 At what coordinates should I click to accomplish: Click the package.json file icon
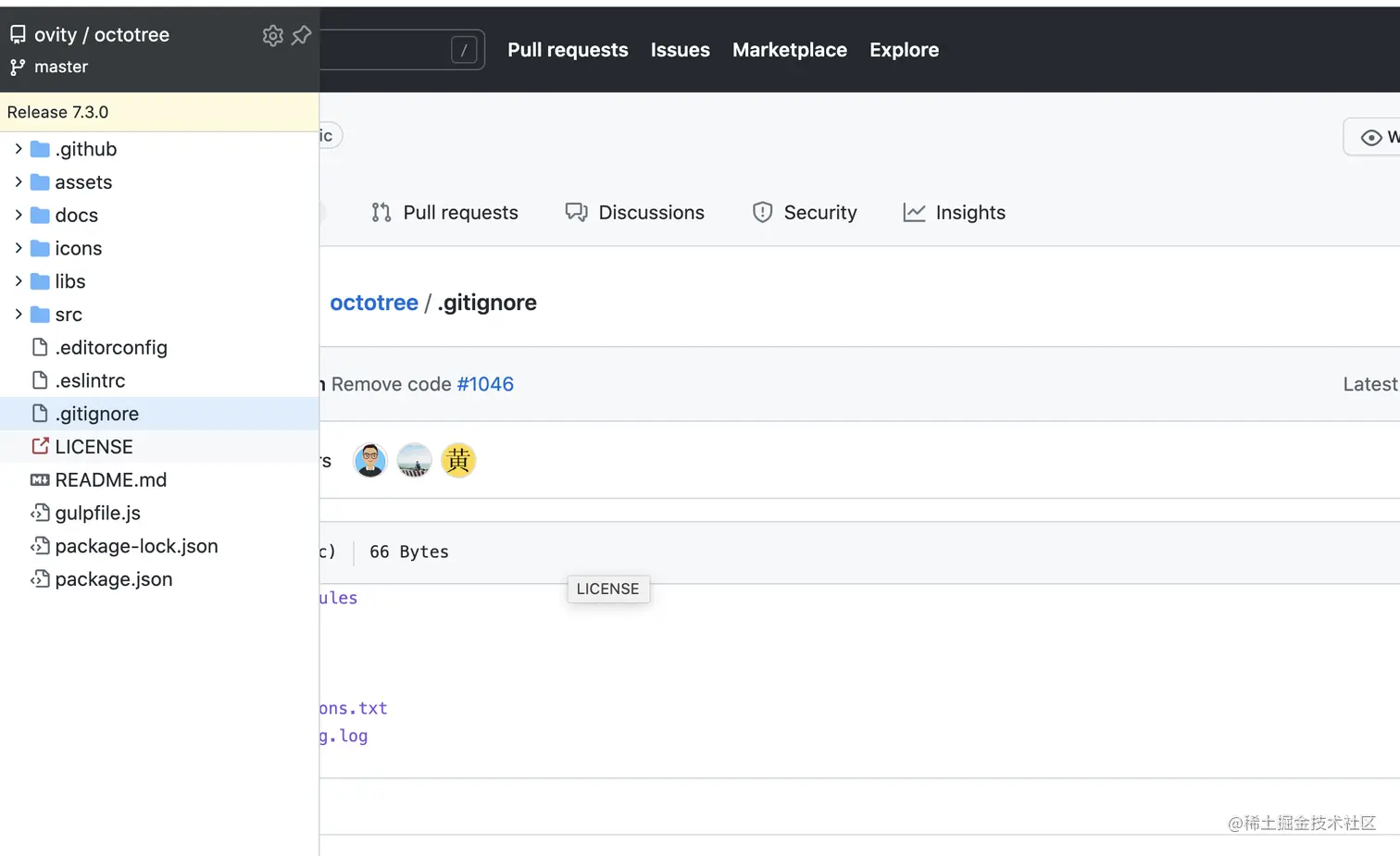[x=40, y=579]
